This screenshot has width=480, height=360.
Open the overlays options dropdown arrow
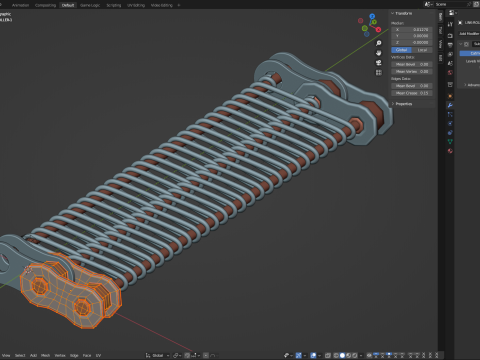click(319, 355)
